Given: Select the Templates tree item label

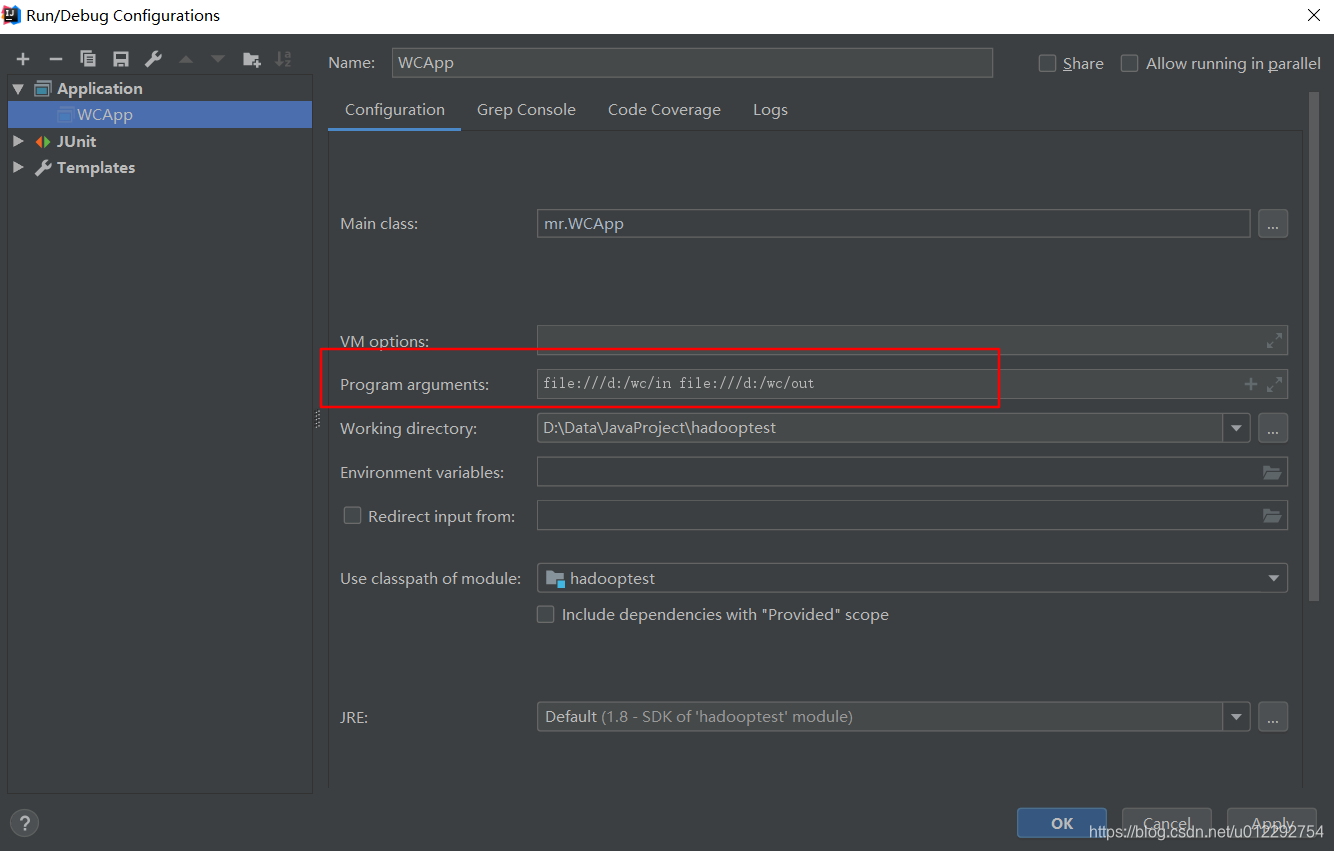Looking at the screenshot, I should [96, 168].
